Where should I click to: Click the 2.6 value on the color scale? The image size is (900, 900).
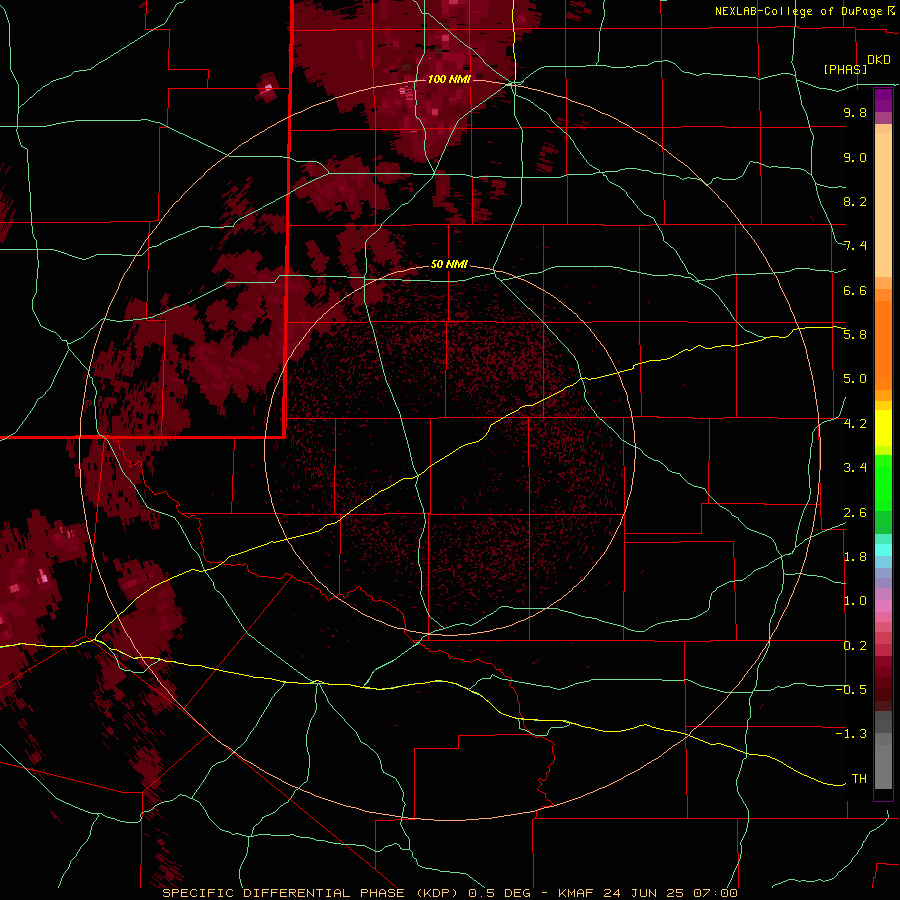pyautogui.click(x=855, y=513)
